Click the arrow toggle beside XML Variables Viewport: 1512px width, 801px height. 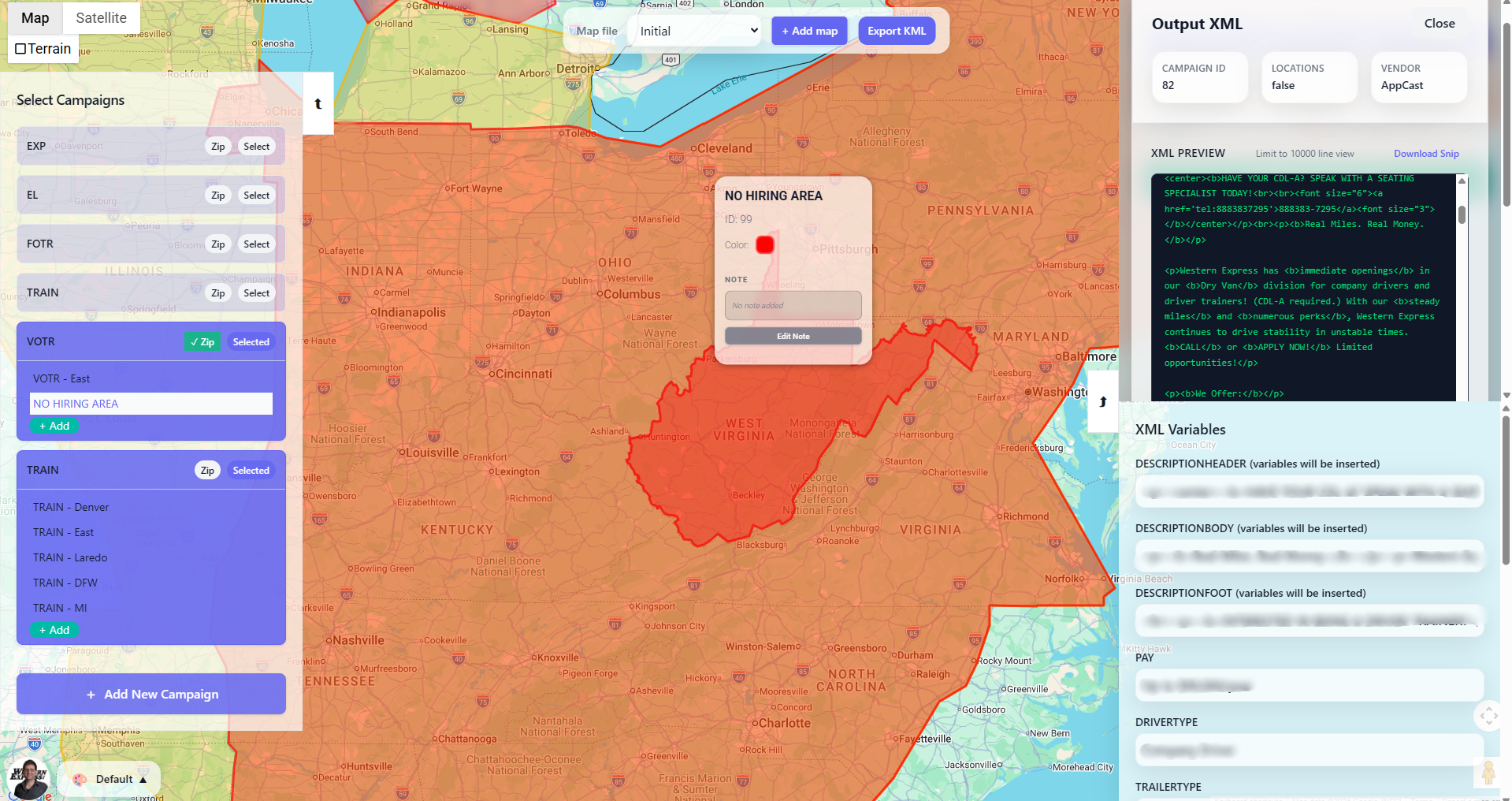[1102, 402]
